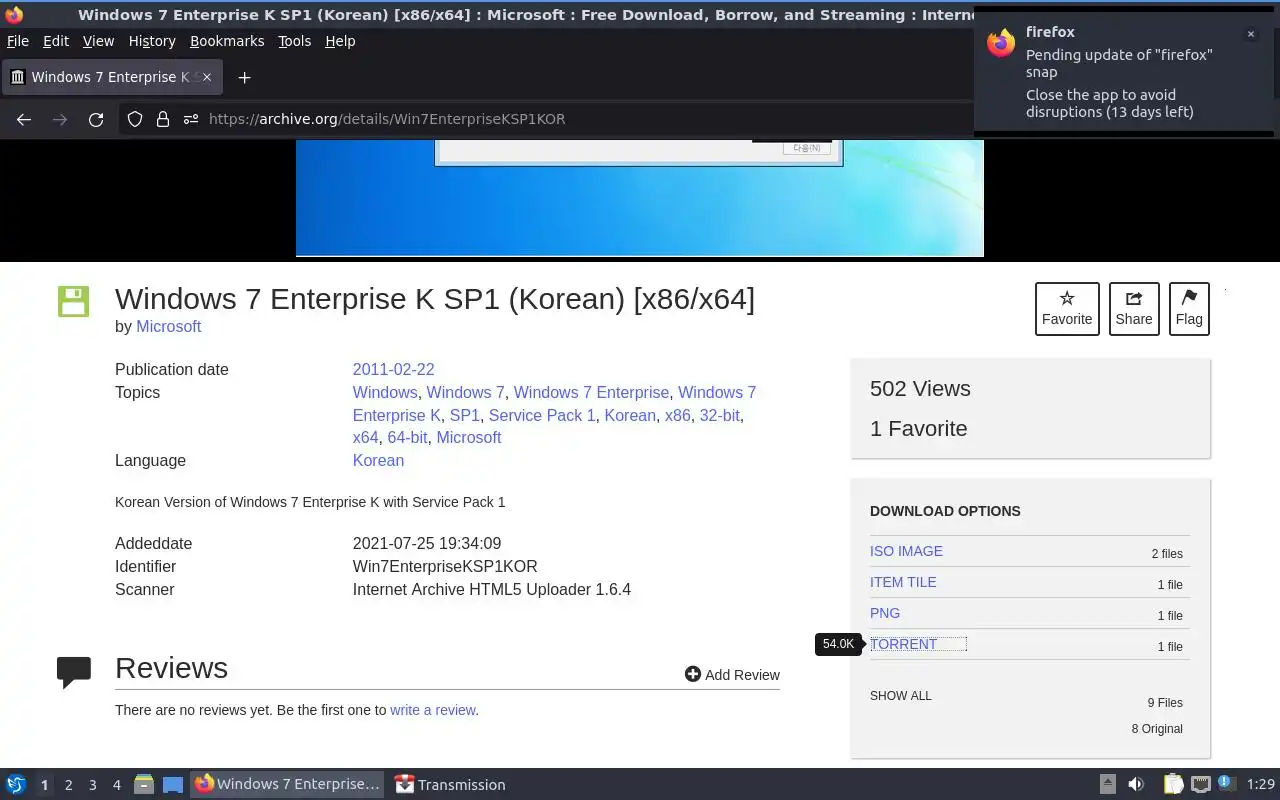Screen dimensions: 1280x800
Task: Click the removable media tray icon
Action: click(x=1108, y=784)
